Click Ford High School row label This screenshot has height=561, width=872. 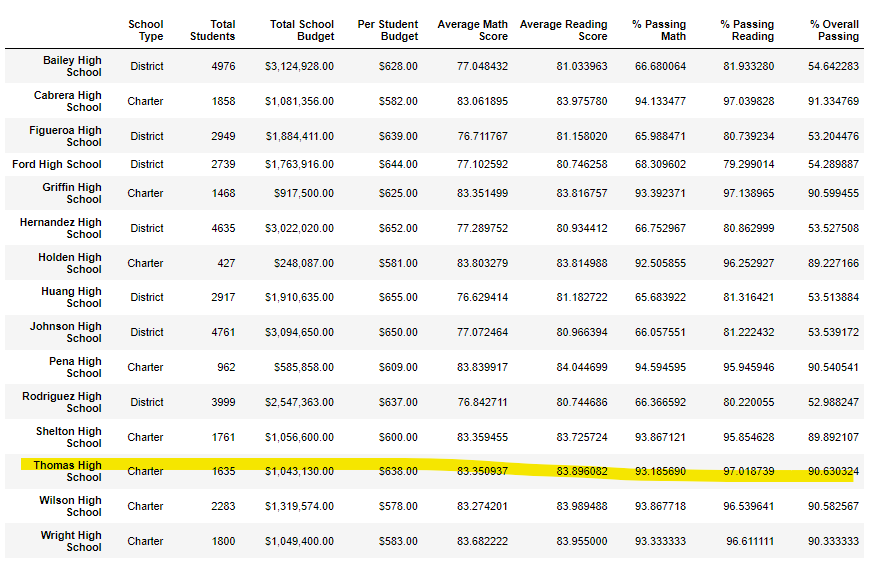[57, 165]
